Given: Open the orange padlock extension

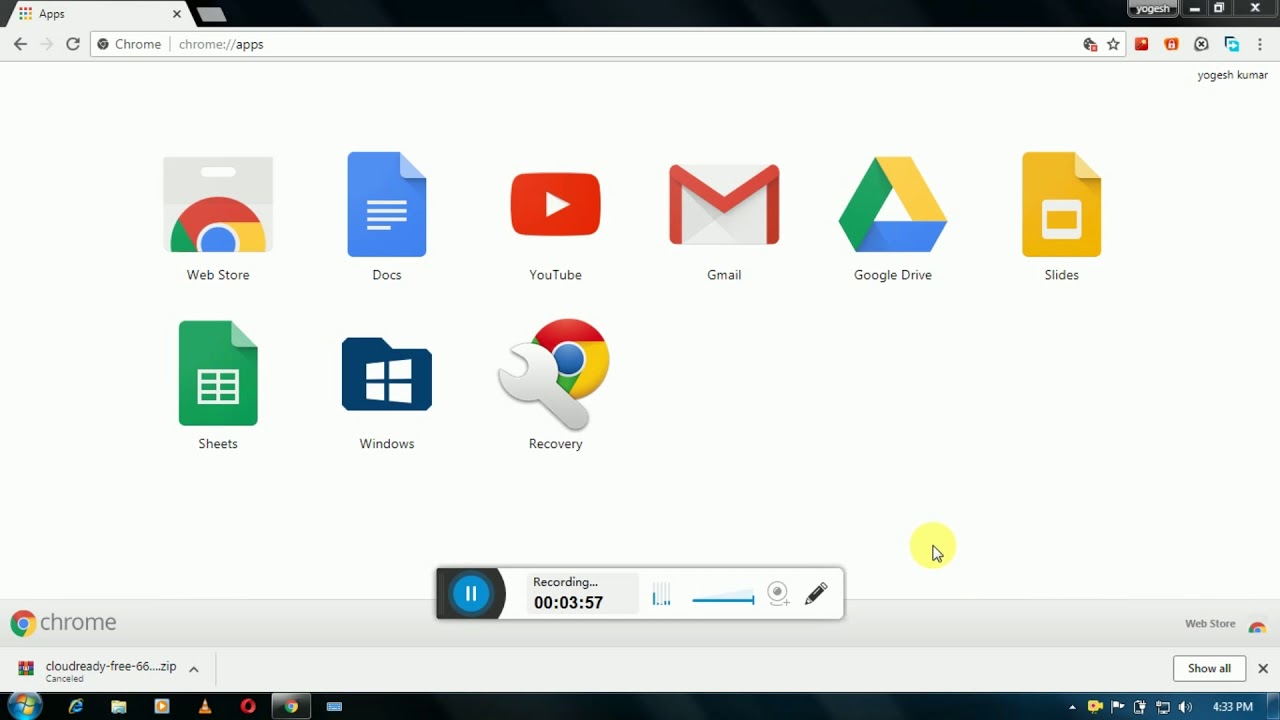Looking at the screenshot, I should point(1171,44).
